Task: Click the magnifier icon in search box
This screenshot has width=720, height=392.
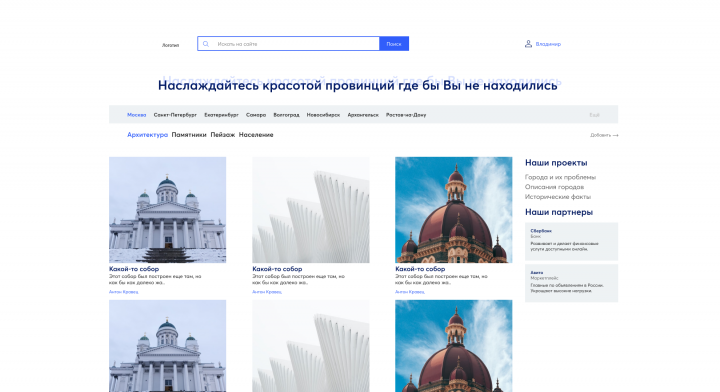Action: point(206,44)
